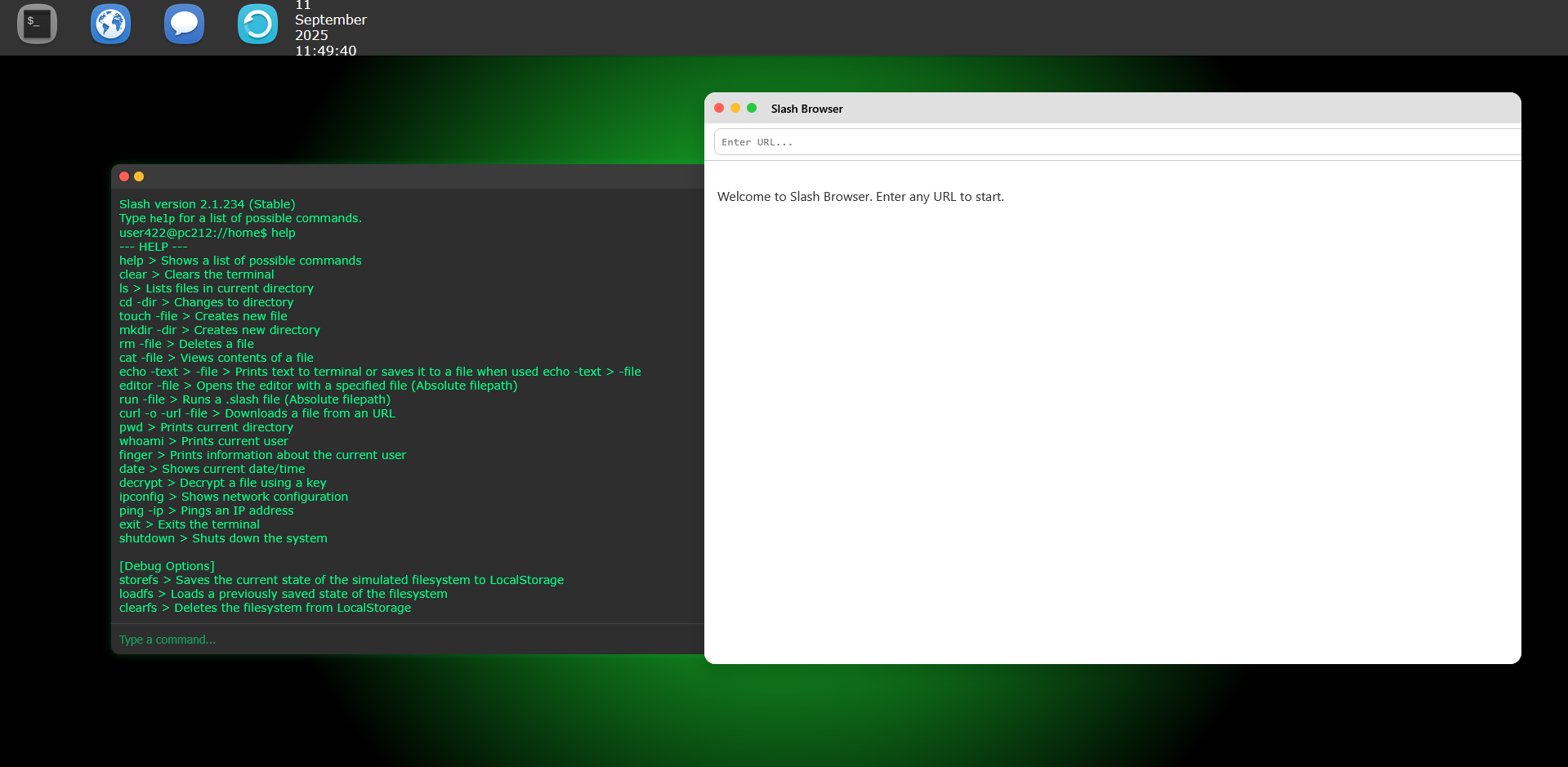This screenshot has width=1568, height=767.
Task: Select the shutdown command line in help
Action: tap(223, 538)
